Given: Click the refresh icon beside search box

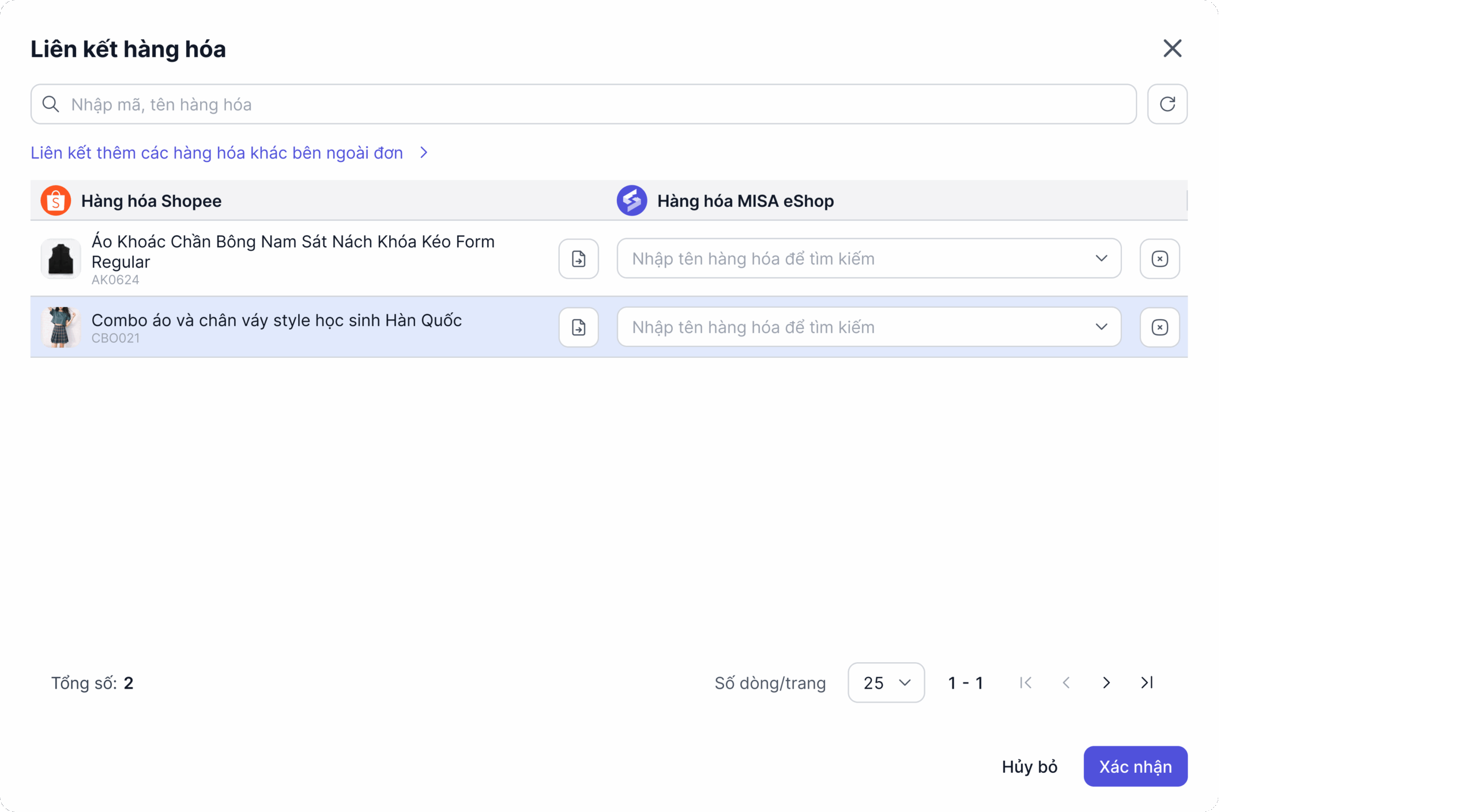Looking at the screenshot, I should pyautogui.click(x=1167, y=104).
